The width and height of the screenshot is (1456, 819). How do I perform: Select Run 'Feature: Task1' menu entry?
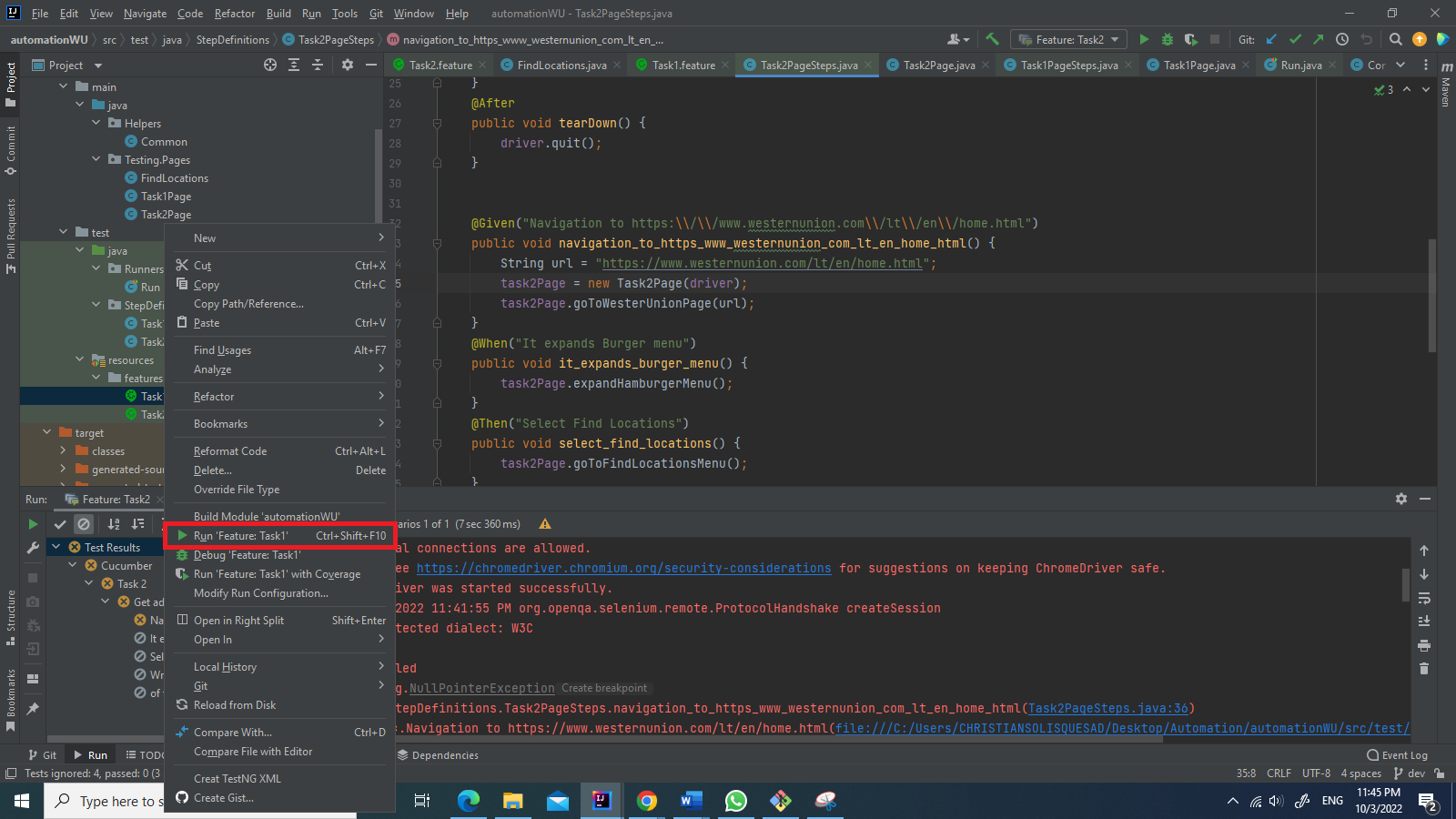click(x=280, y=535)
